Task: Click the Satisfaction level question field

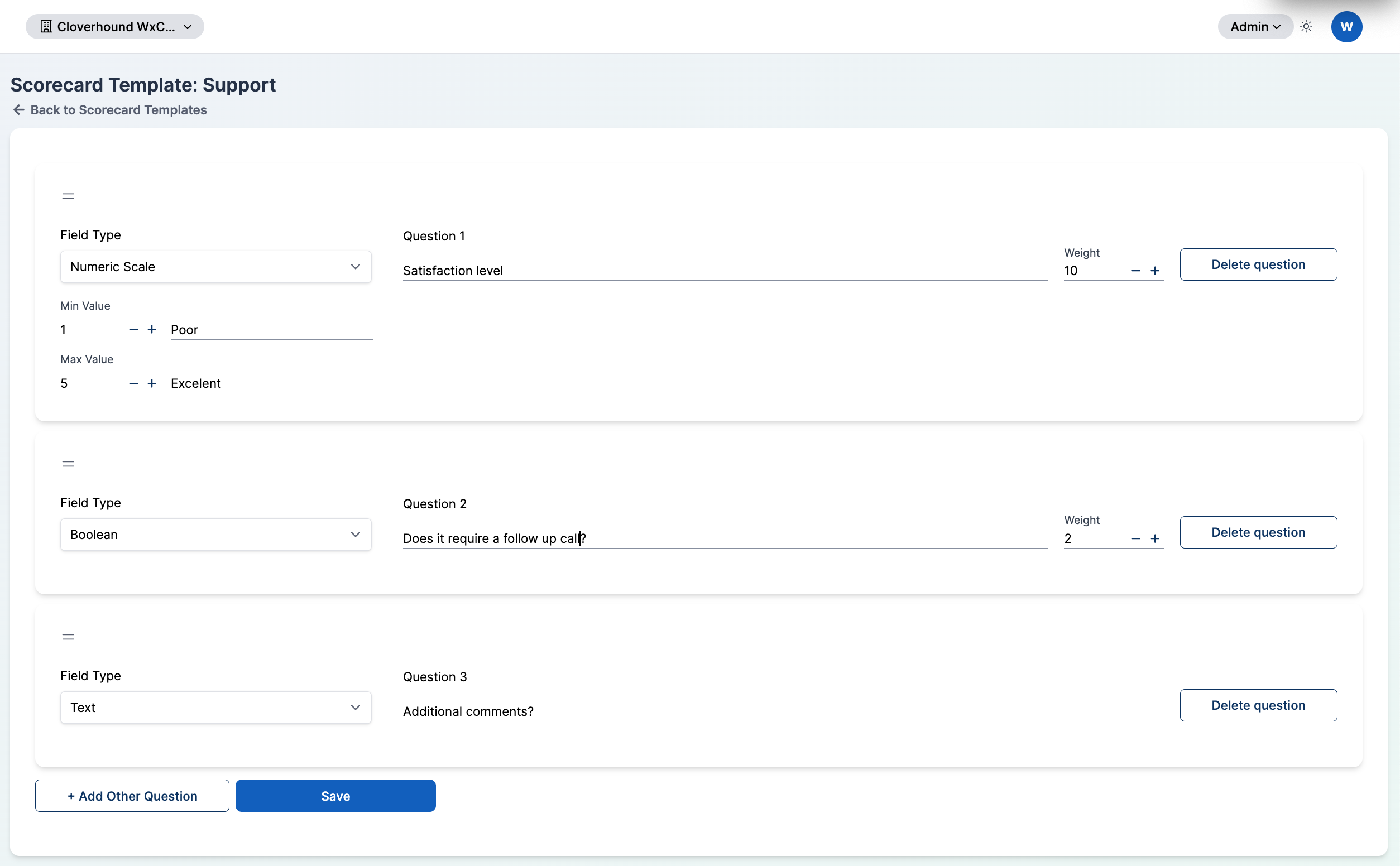Action: [x=725, y=270]
